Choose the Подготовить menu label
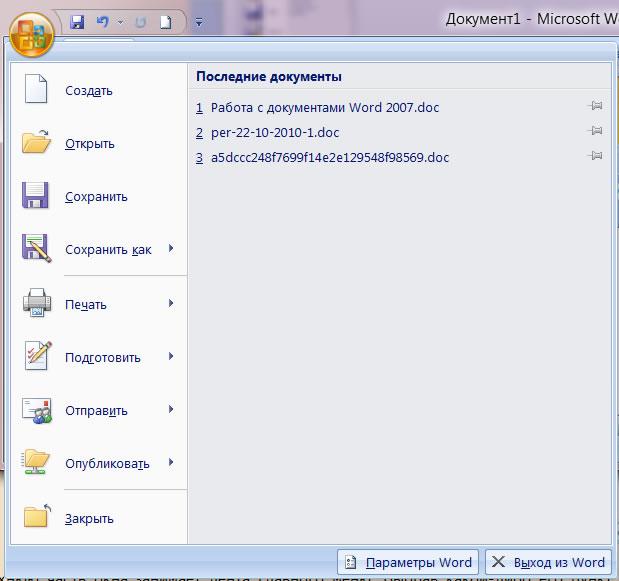The width and height of the screenshot is (619, 581). click(103, 358)
